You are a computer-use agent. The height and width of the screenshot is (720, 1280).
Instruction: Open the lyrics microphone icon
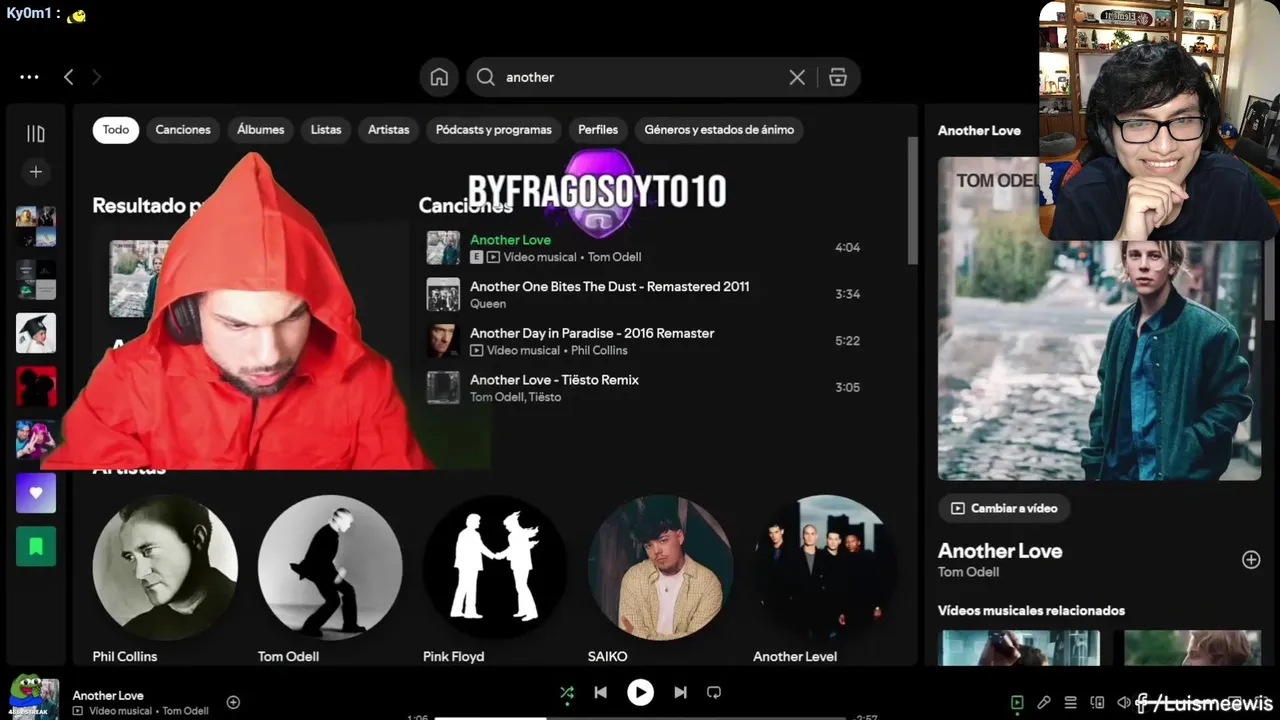tap(1044, 703)
